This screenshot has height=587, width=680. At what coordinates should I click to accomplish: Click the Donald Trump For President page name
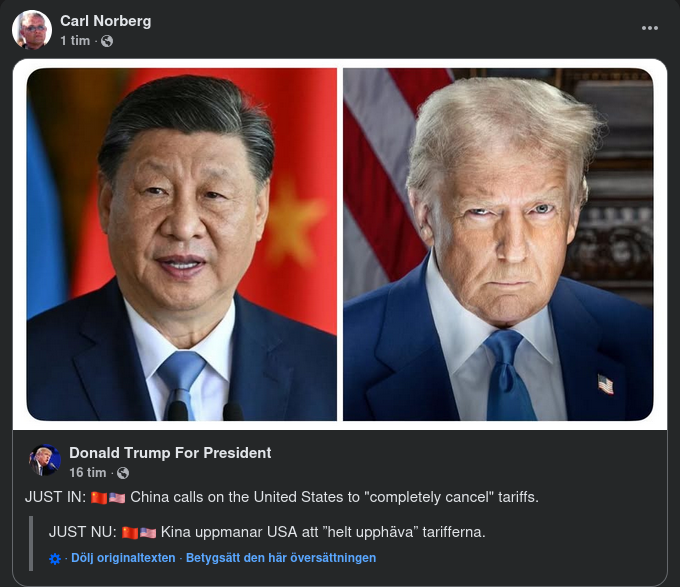[x=170, y=453]
